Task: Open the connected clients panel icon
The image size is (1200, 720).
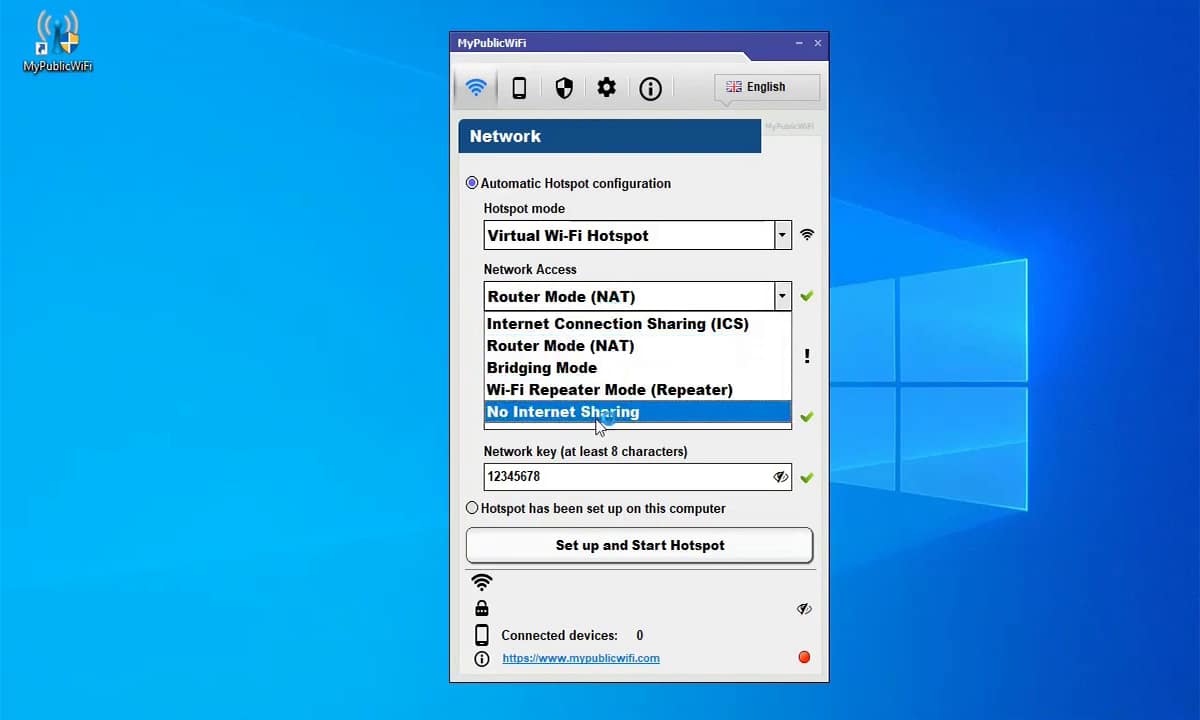Action: tap(519, 88)
